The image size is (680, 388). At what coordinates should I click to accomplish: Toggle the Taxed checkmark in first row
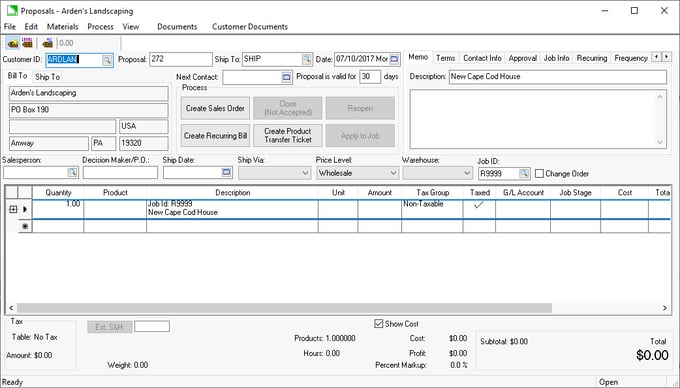pos(479,204)
